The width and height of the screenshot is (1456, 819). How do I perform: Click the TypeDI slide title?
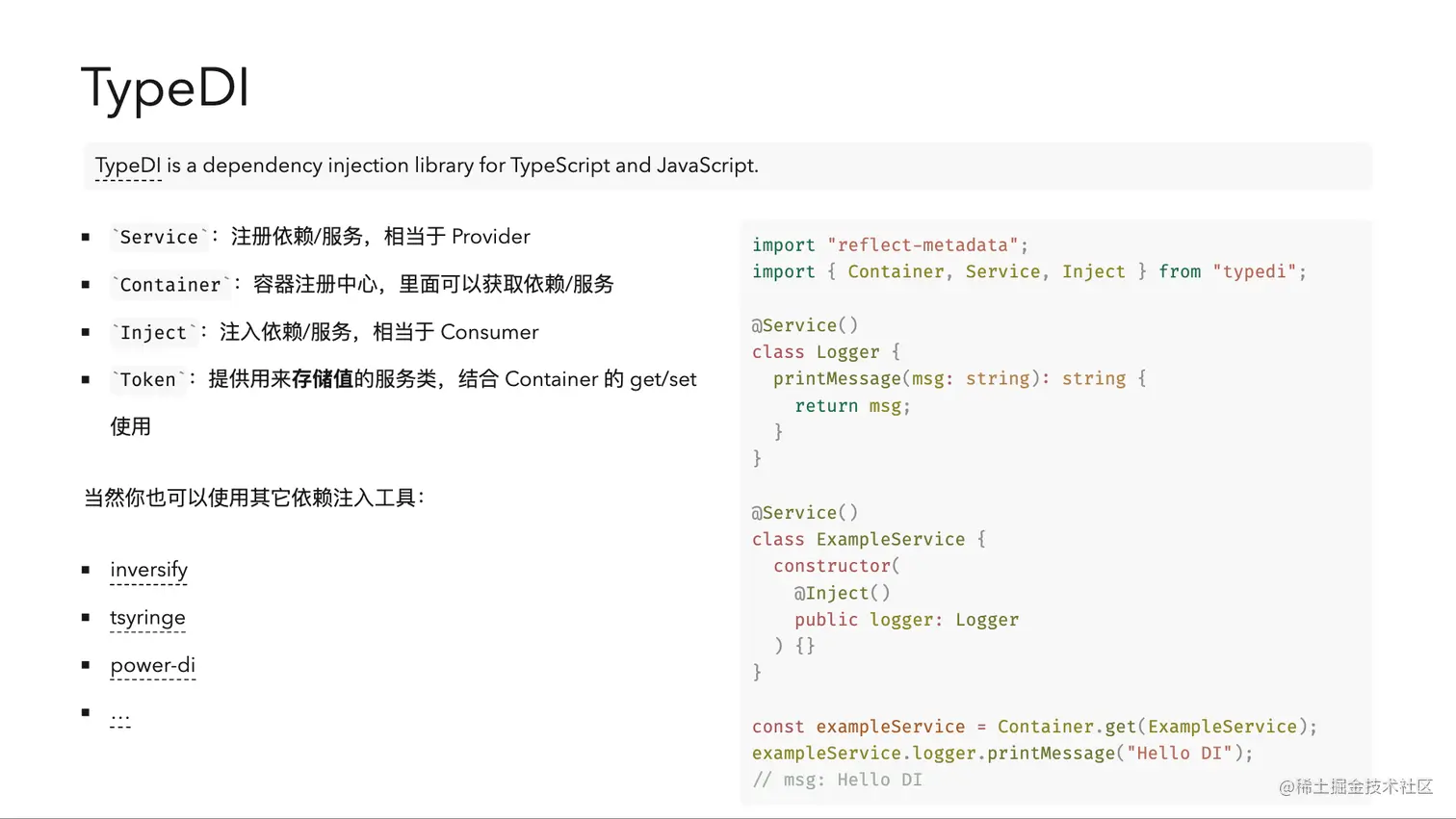point(165,88)
